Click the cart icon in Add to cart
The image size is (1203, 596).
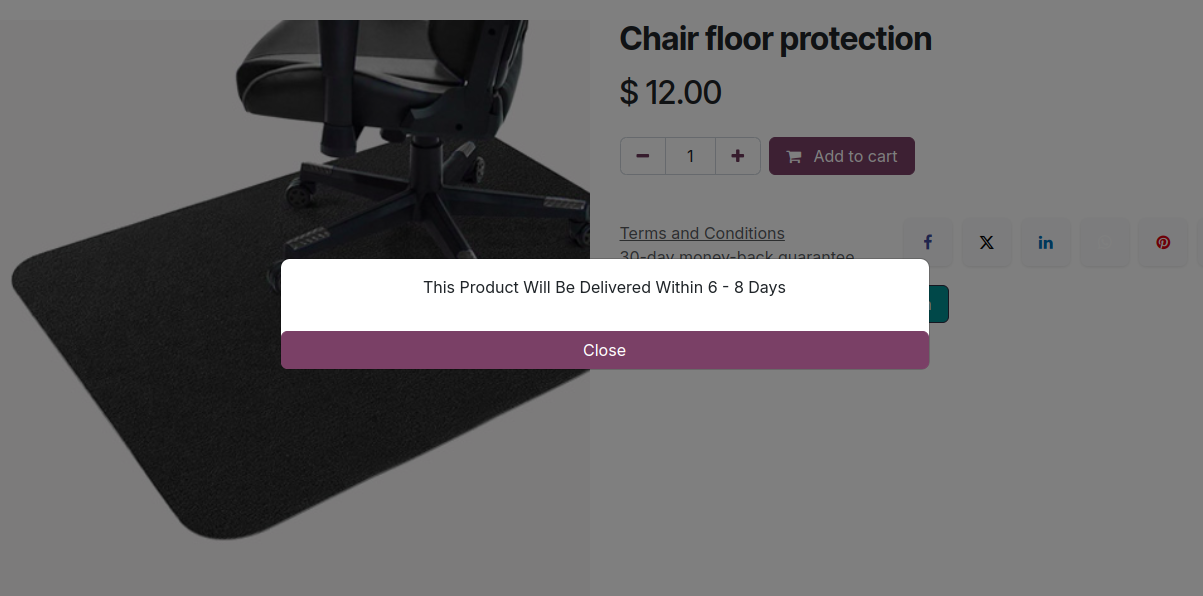794,157
